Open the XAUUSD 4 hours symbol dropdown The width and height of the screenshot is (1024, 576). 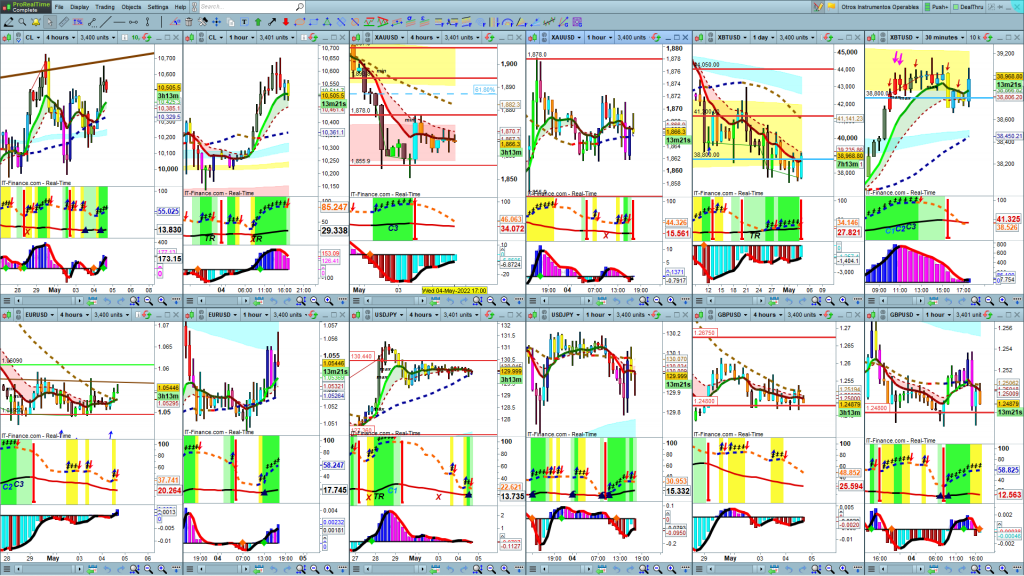tap(400, 37)
